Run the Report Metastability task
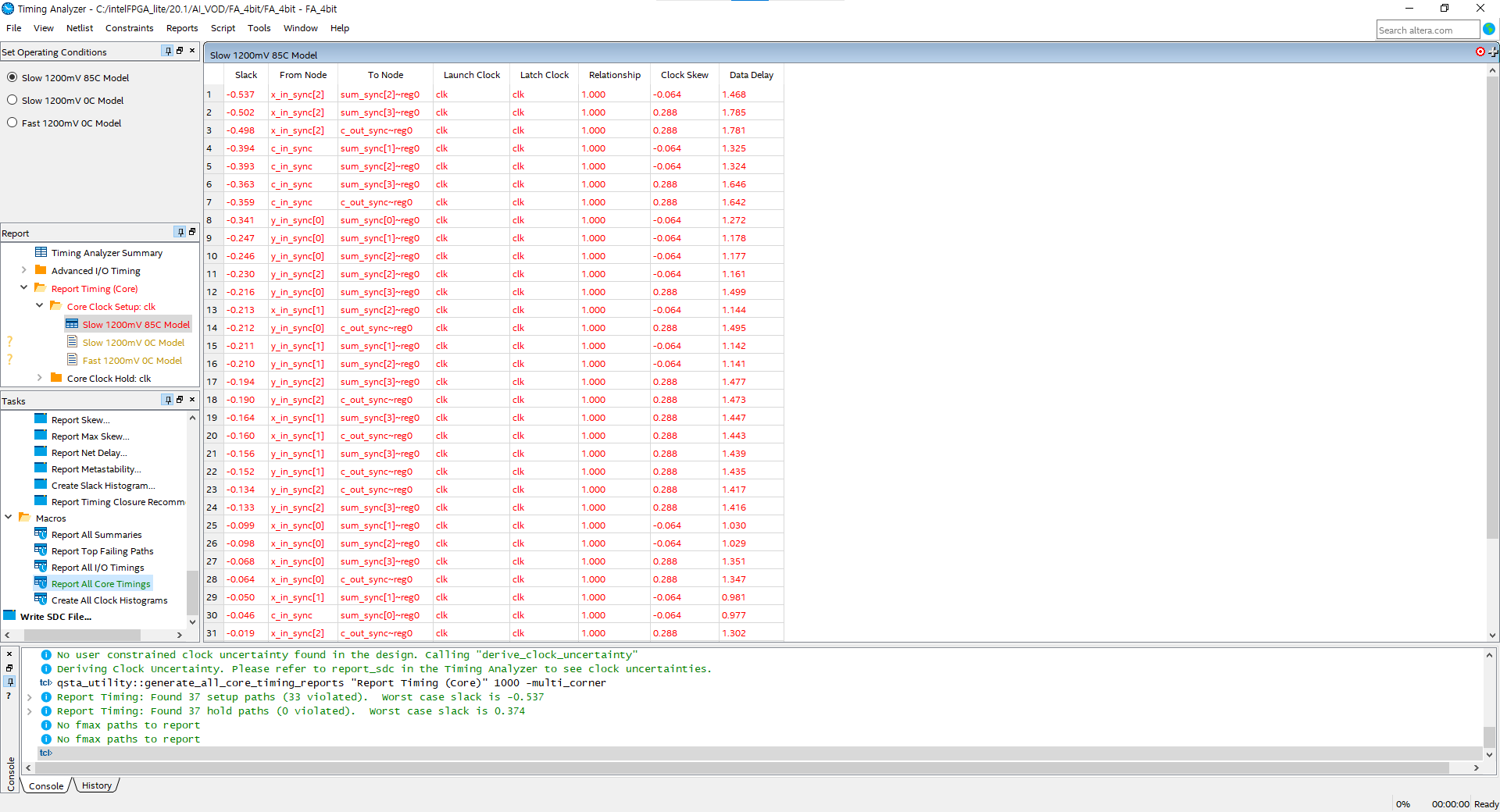The width and height of the screenshot is (1500, 812). click(x=96, y=469)
